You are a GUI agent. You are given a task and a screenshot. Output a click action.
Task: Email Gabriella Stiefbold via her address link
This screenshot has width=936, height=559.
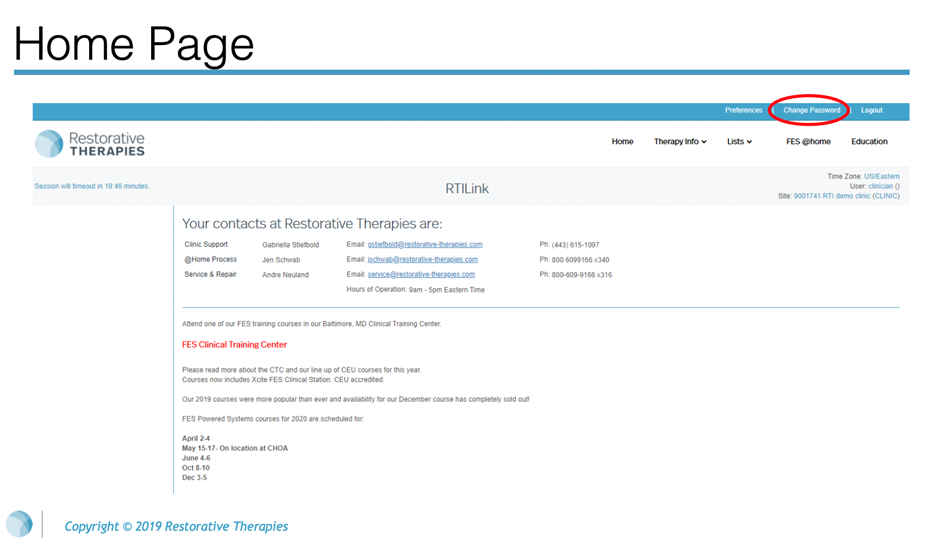[425, 245]
